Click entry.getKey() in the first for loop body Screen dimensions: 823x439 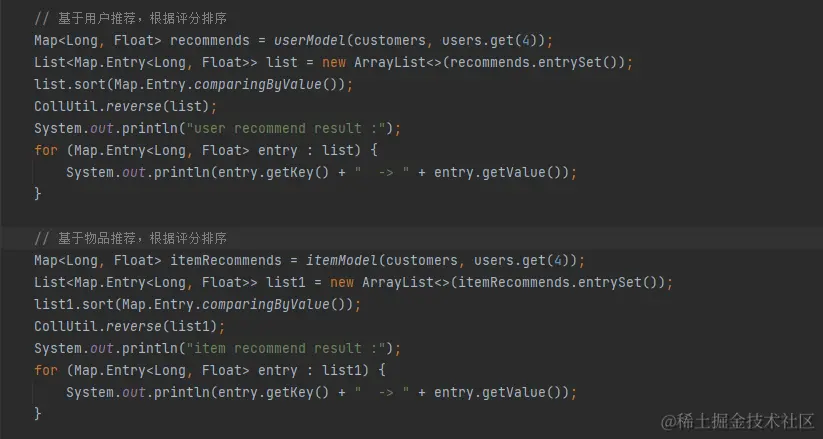[273, 173]
